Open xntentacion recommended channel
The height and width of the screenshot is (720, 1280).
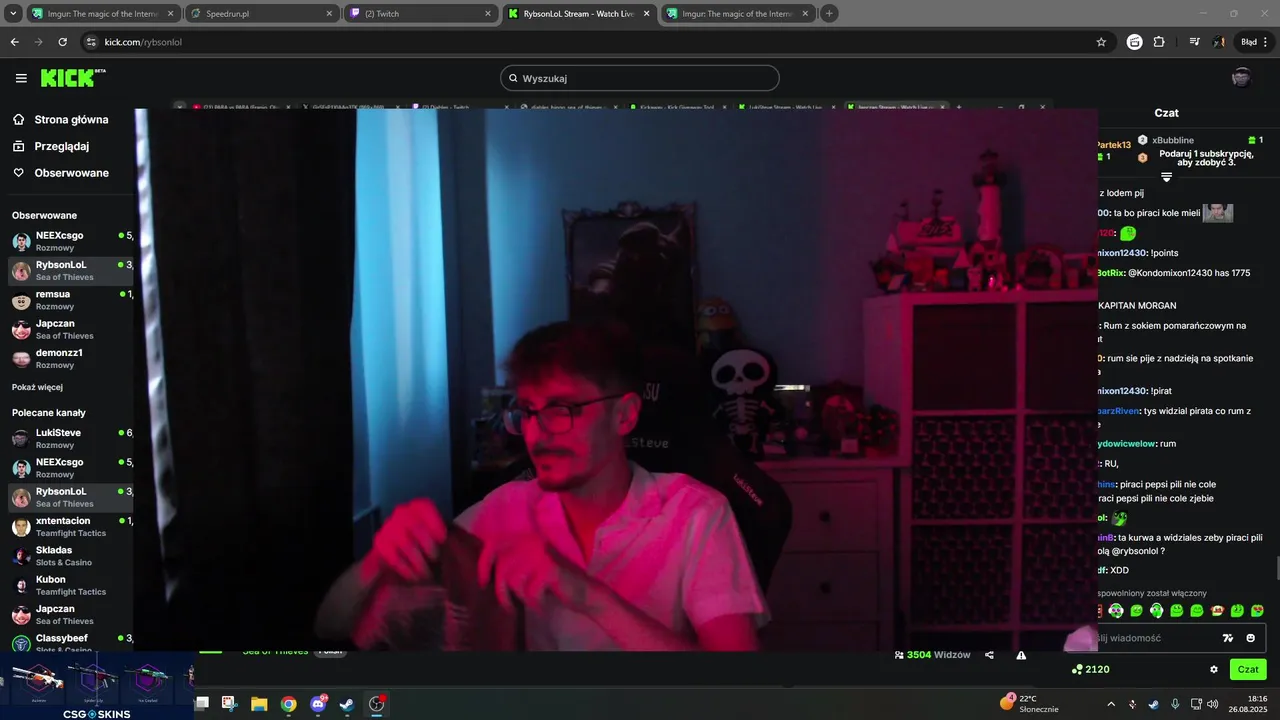[x=70, y=526]
